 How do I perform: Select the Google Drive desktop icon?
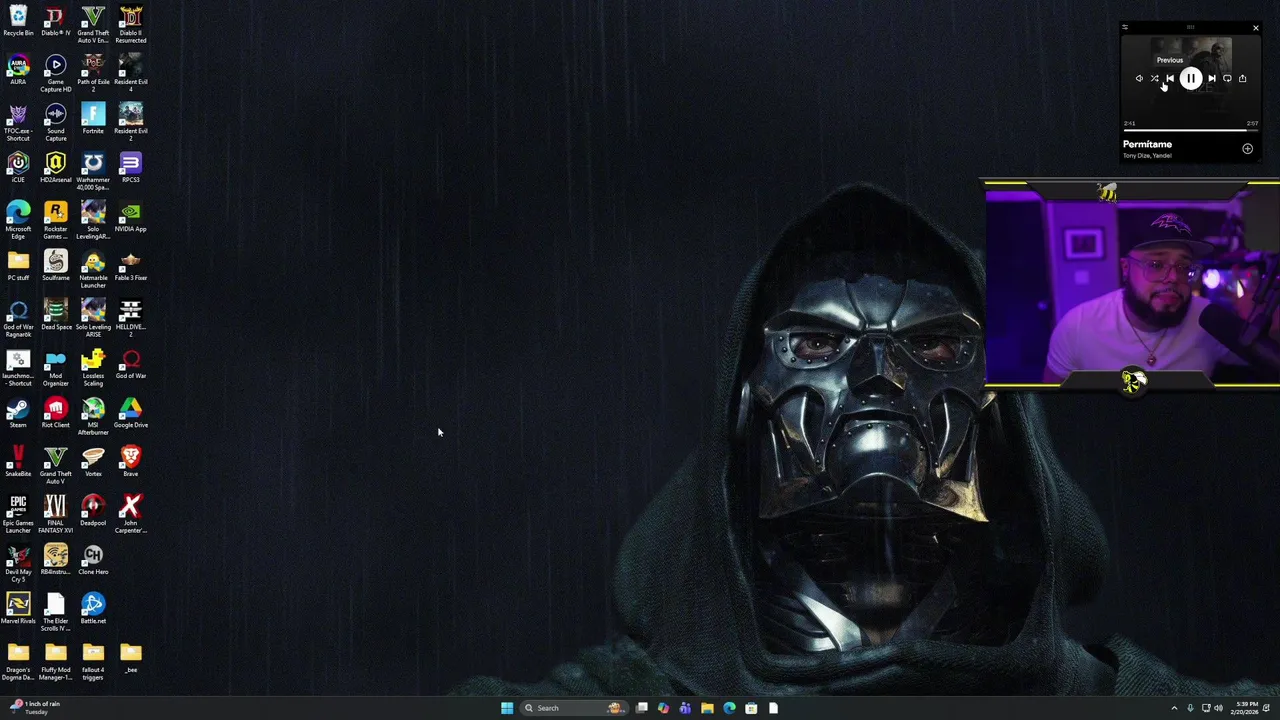click(130, 413)
